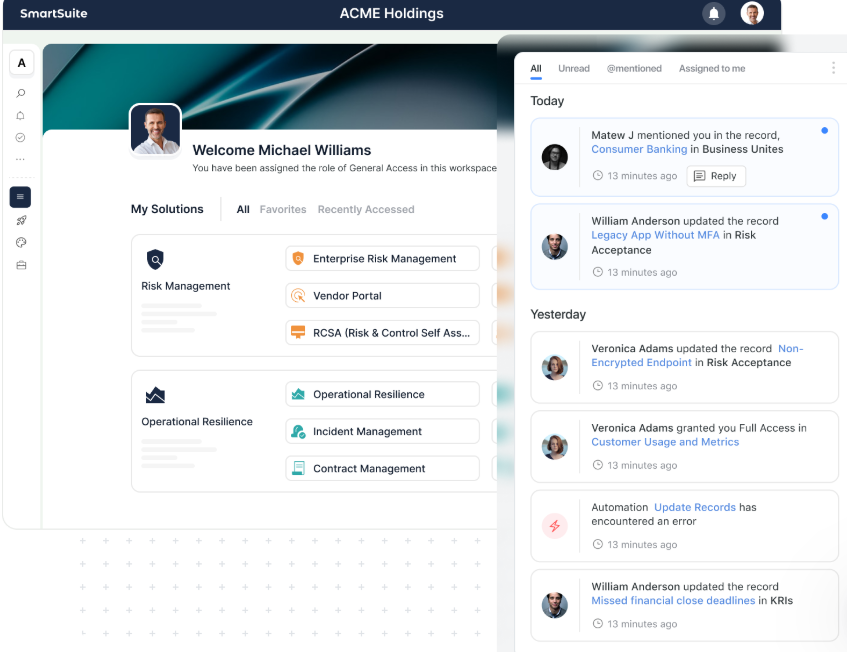This screenshot has width=847, height=652.
Task: Select the All tab in My Solutions
Action: coord(243,210)
